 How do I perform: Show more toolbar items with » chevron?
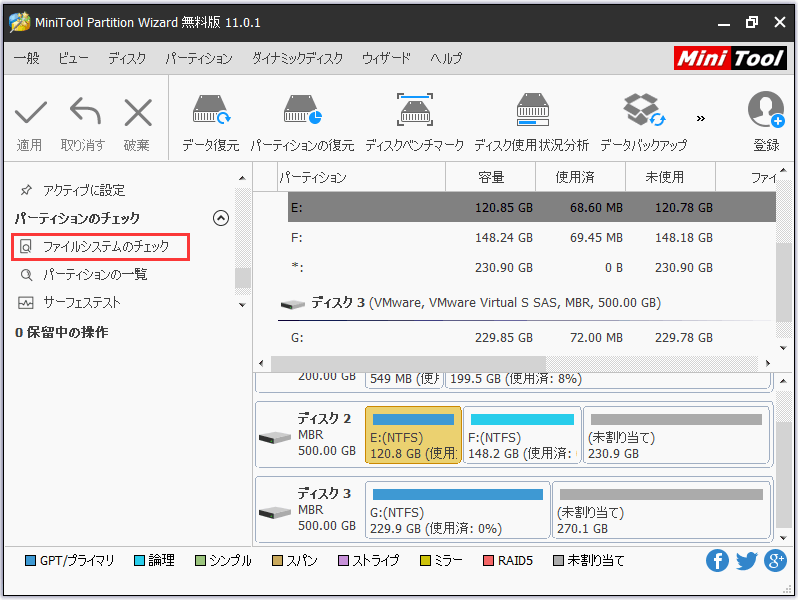click(701, 119)
